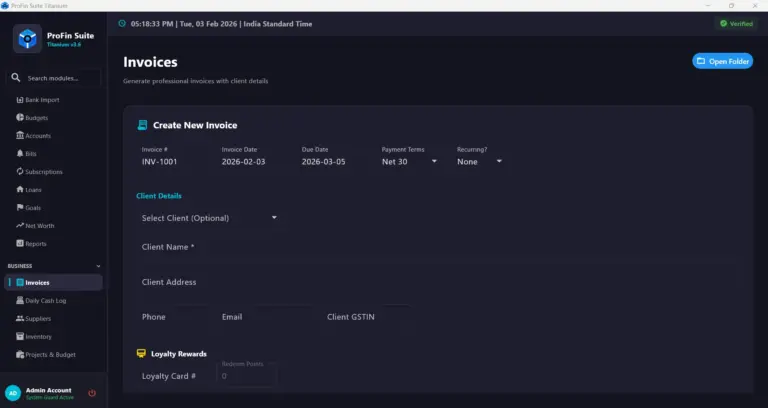The width and height of the screenshot is (768, 408).
Task: Click the Net Worth trend icon
Action: (x=20, y=225)
